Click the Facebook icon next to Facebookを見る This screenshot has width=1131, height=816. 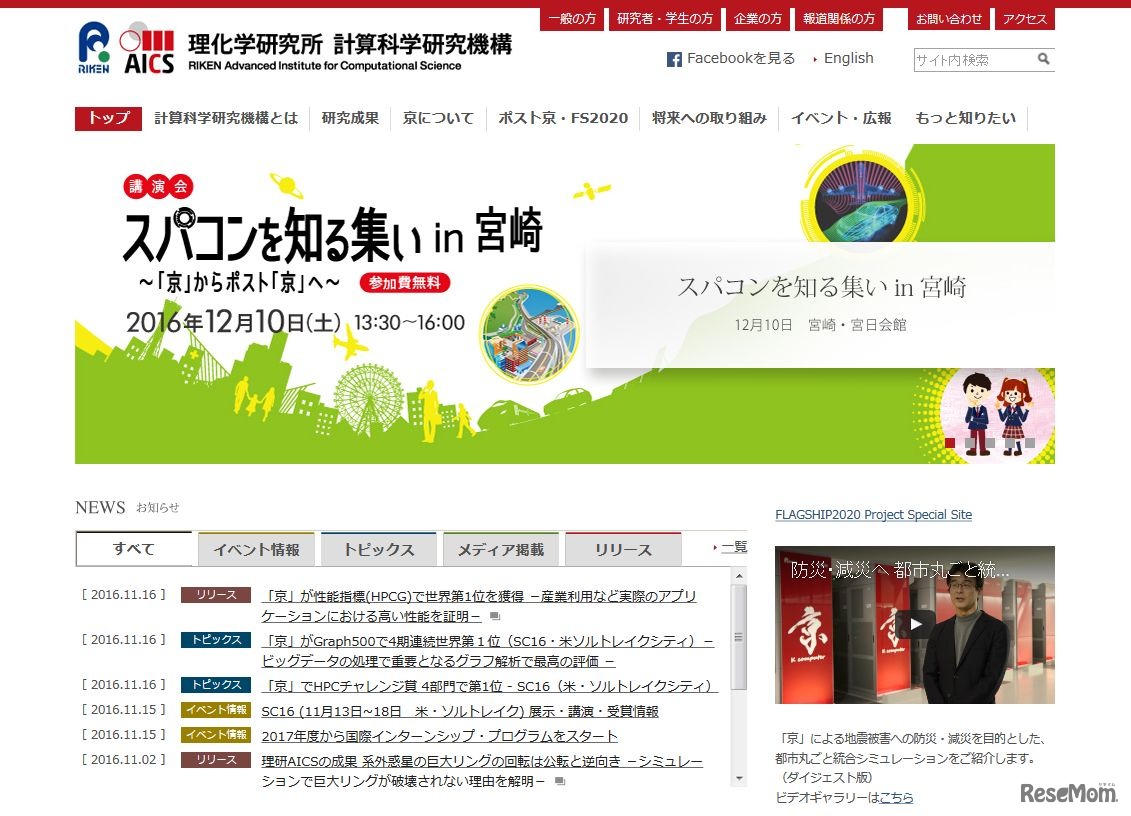(x=675, y=59)
